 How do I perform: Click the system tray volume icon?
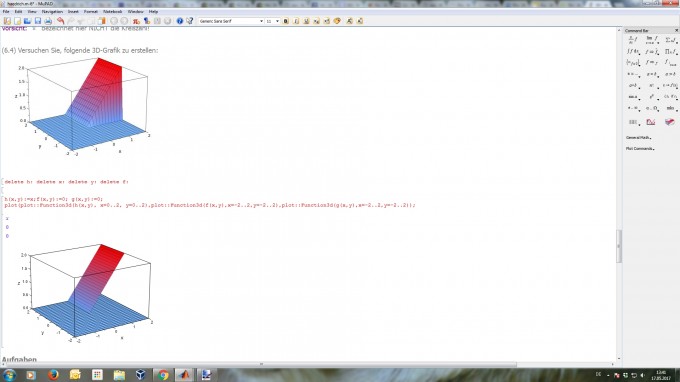642,375
